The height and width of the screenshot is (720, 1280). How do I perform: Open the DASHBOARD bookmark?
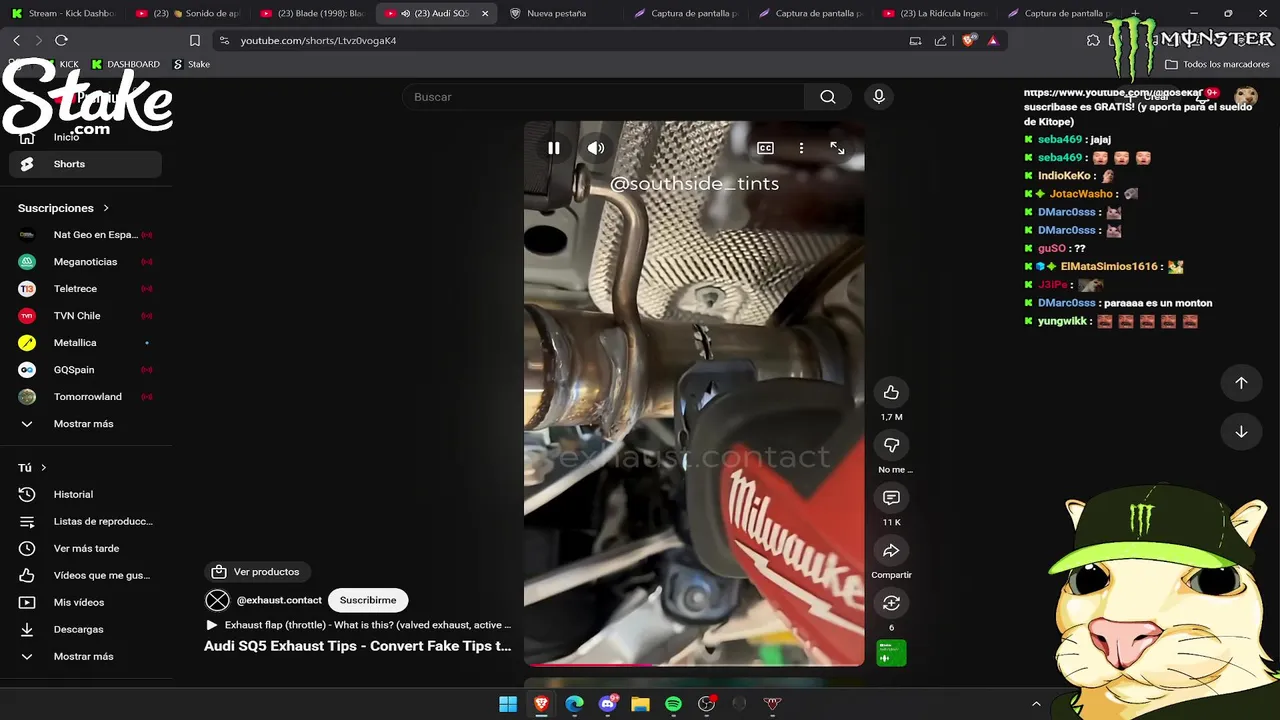125,64
